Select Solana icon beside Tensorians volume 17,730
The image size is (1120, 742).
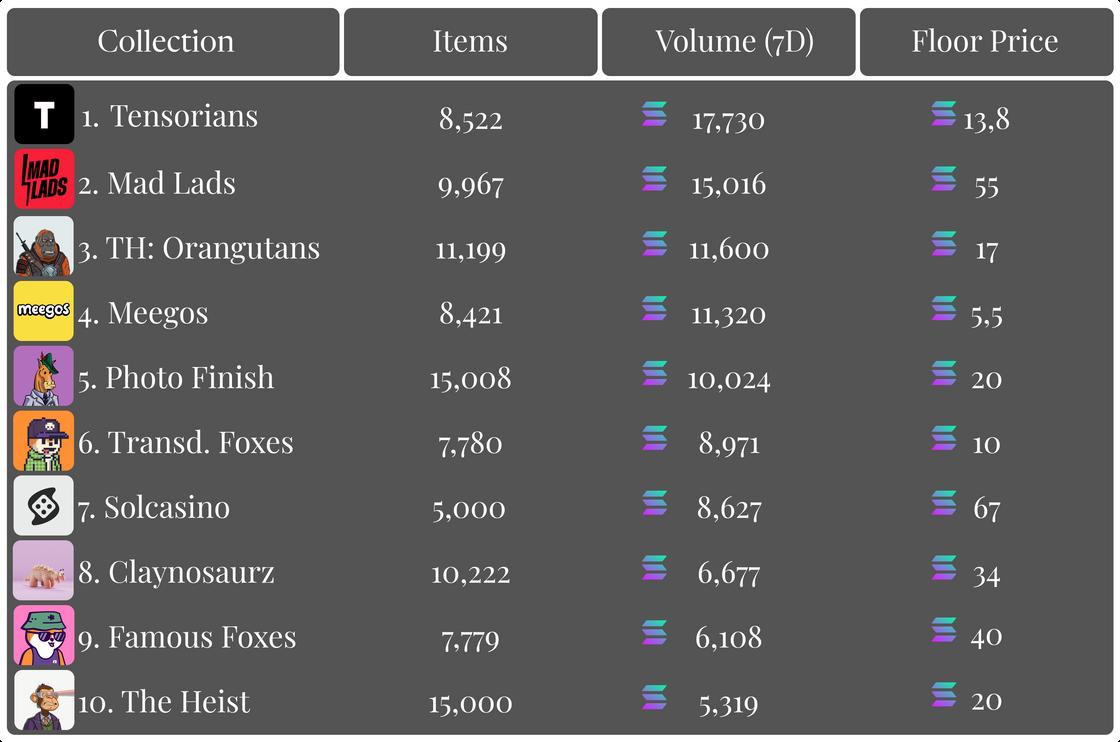click(654, 114)
